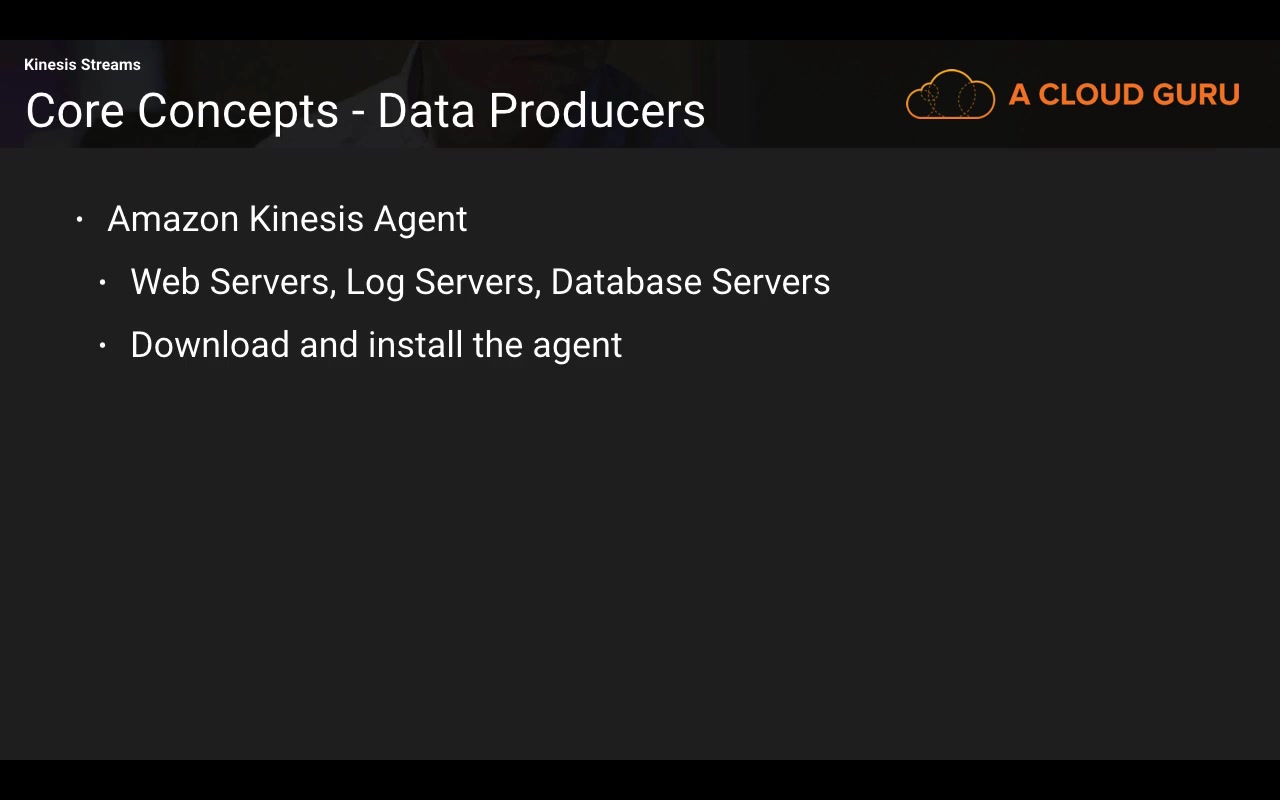
Task: Click the dash in the slide title
Action: click(358, 112)
